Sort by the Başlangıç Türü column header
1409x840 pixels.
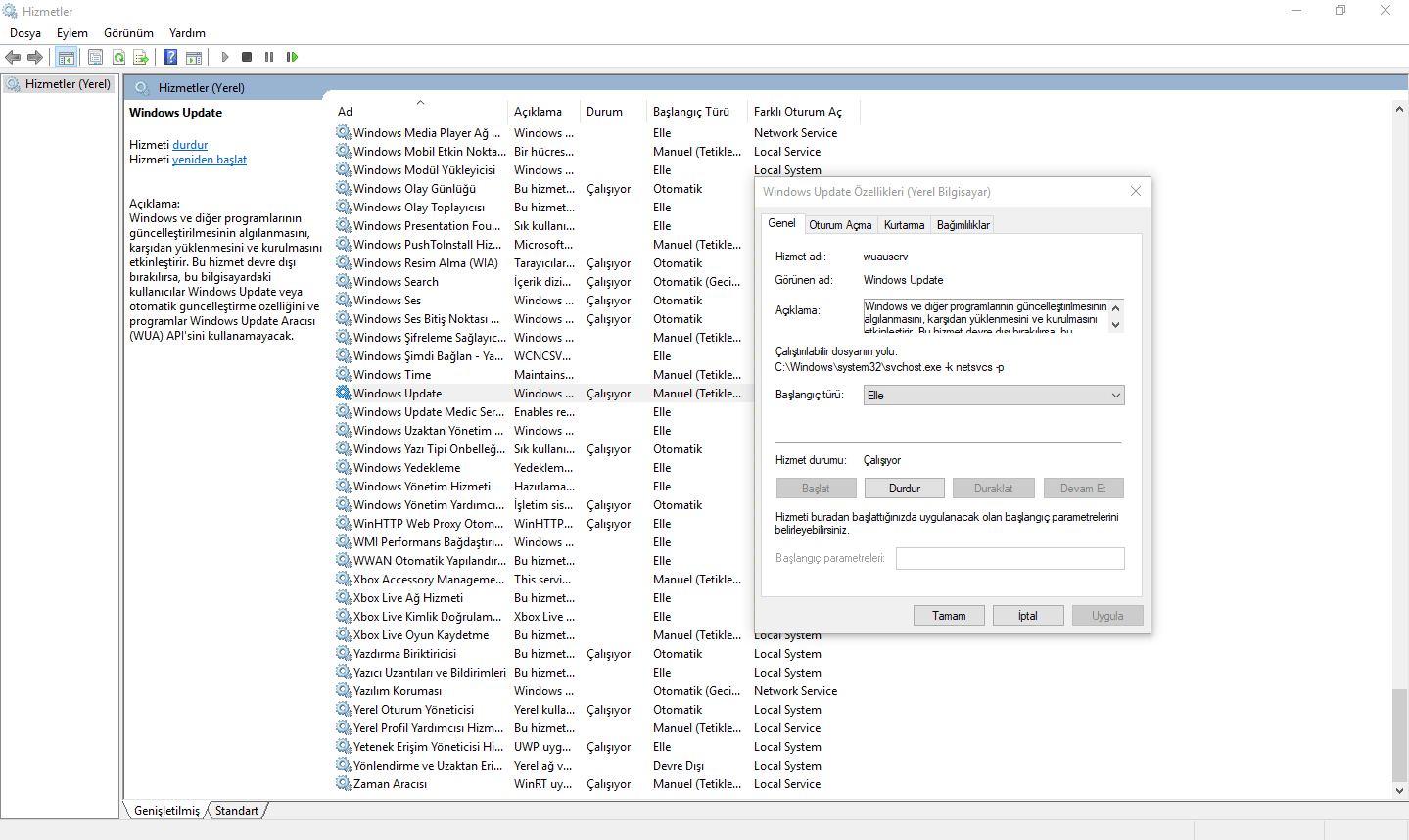696,112
